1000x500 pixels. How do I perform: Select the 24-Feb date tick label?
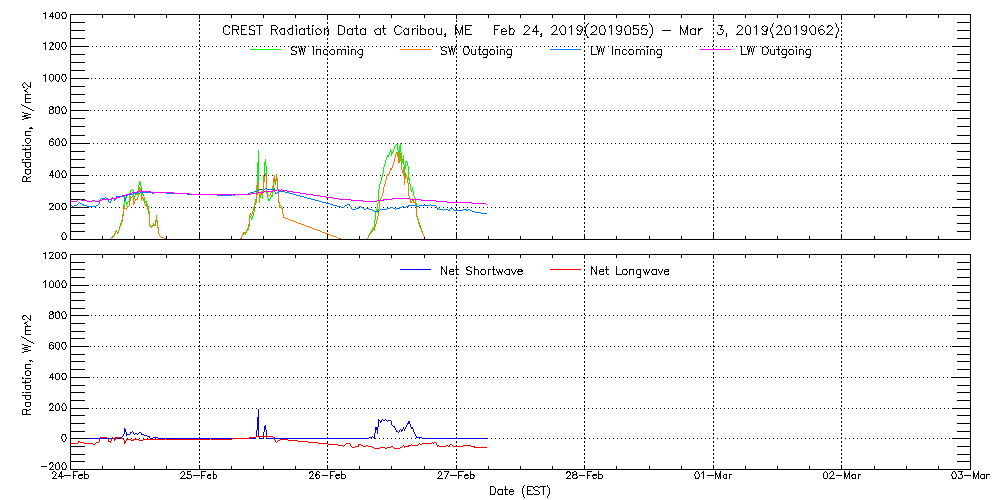(72, 476)
